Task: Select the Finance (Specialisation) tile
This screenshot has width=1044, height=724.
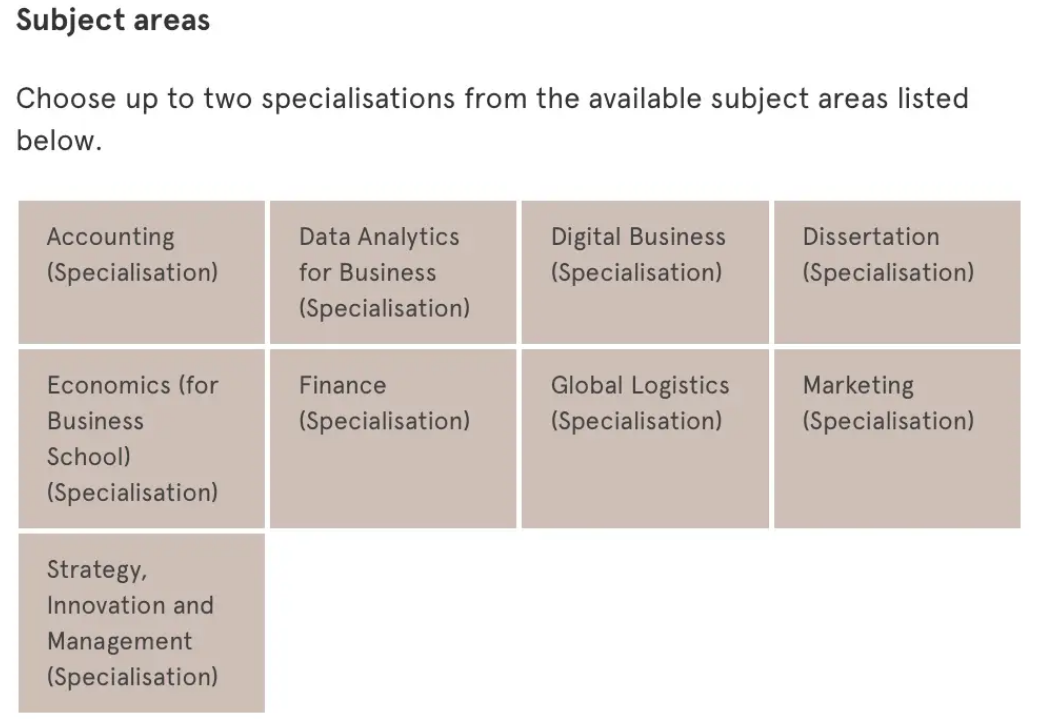Action: tap(393, 439)
